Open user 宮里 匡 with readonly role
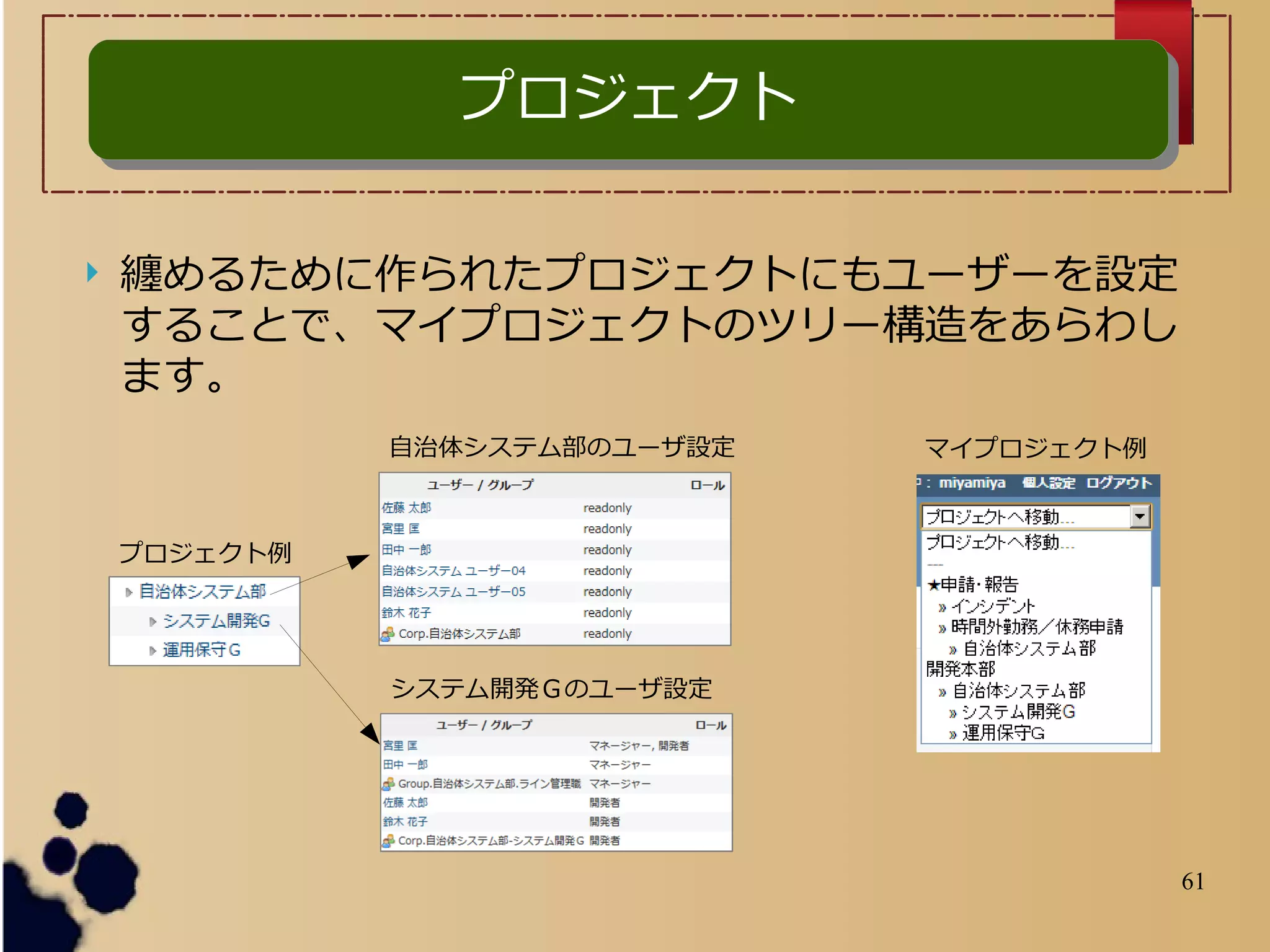The width and height of the screenshot is (1270, 952). tap(401, 529)
